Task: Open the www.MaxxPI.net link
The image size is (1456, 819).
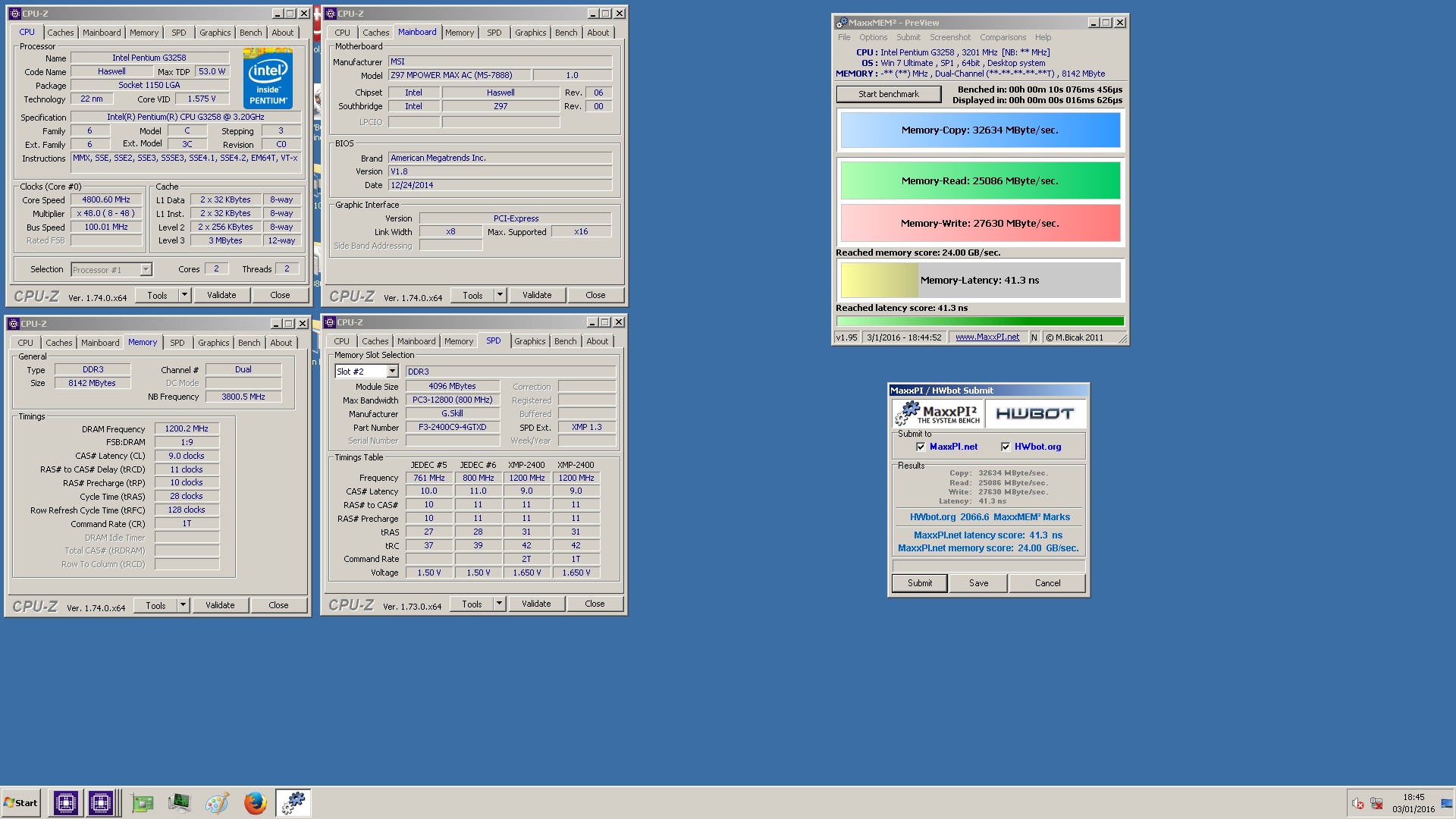Action: [987, 337]
